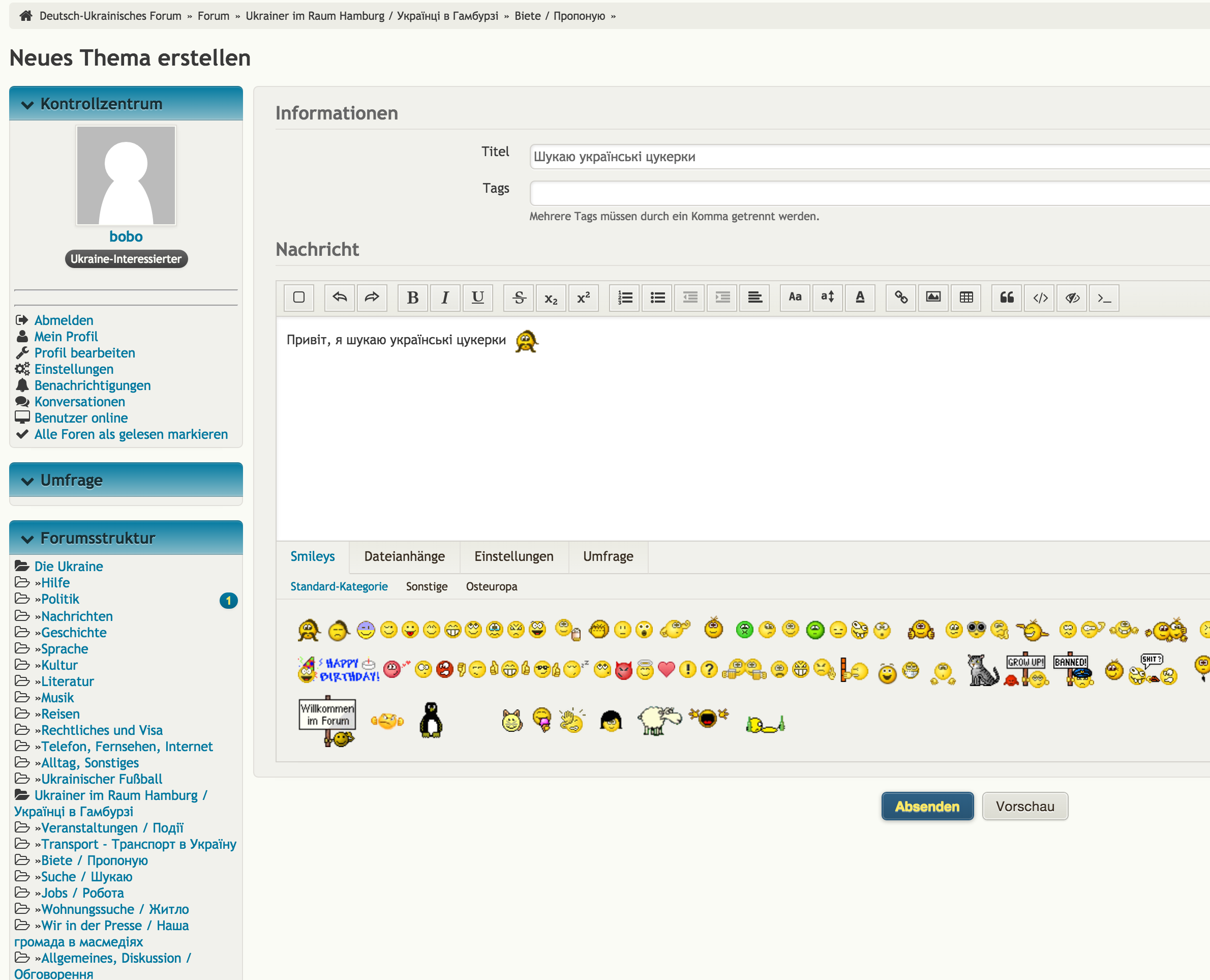Insert the red heart smiley

667,669
